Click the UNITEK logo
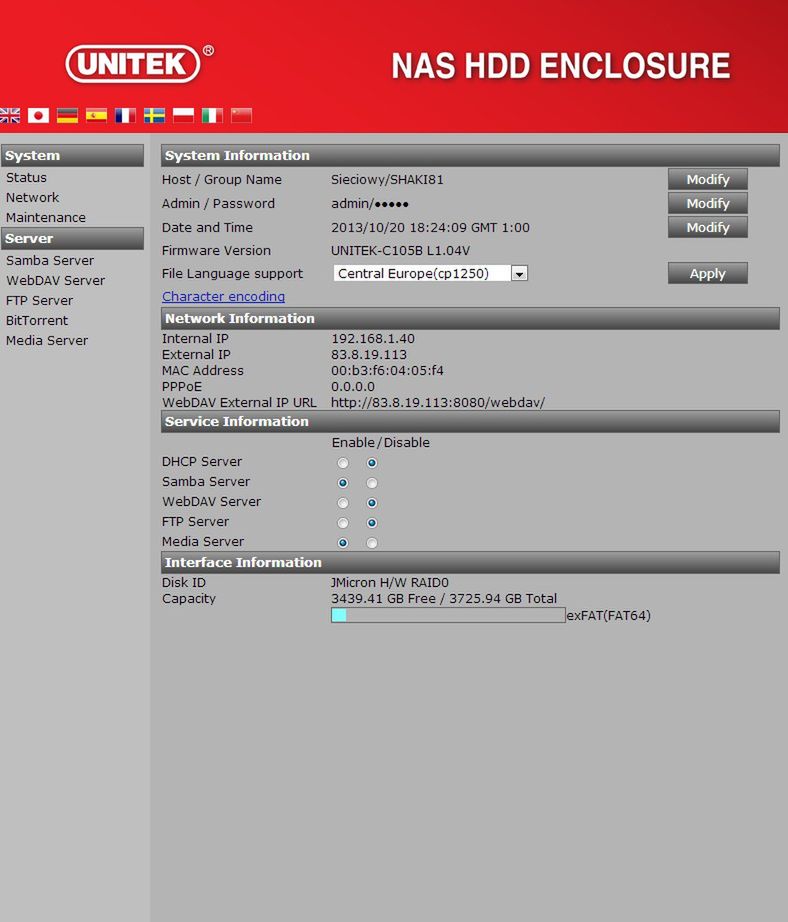This screenshot has height=922, width=788. 139,64
